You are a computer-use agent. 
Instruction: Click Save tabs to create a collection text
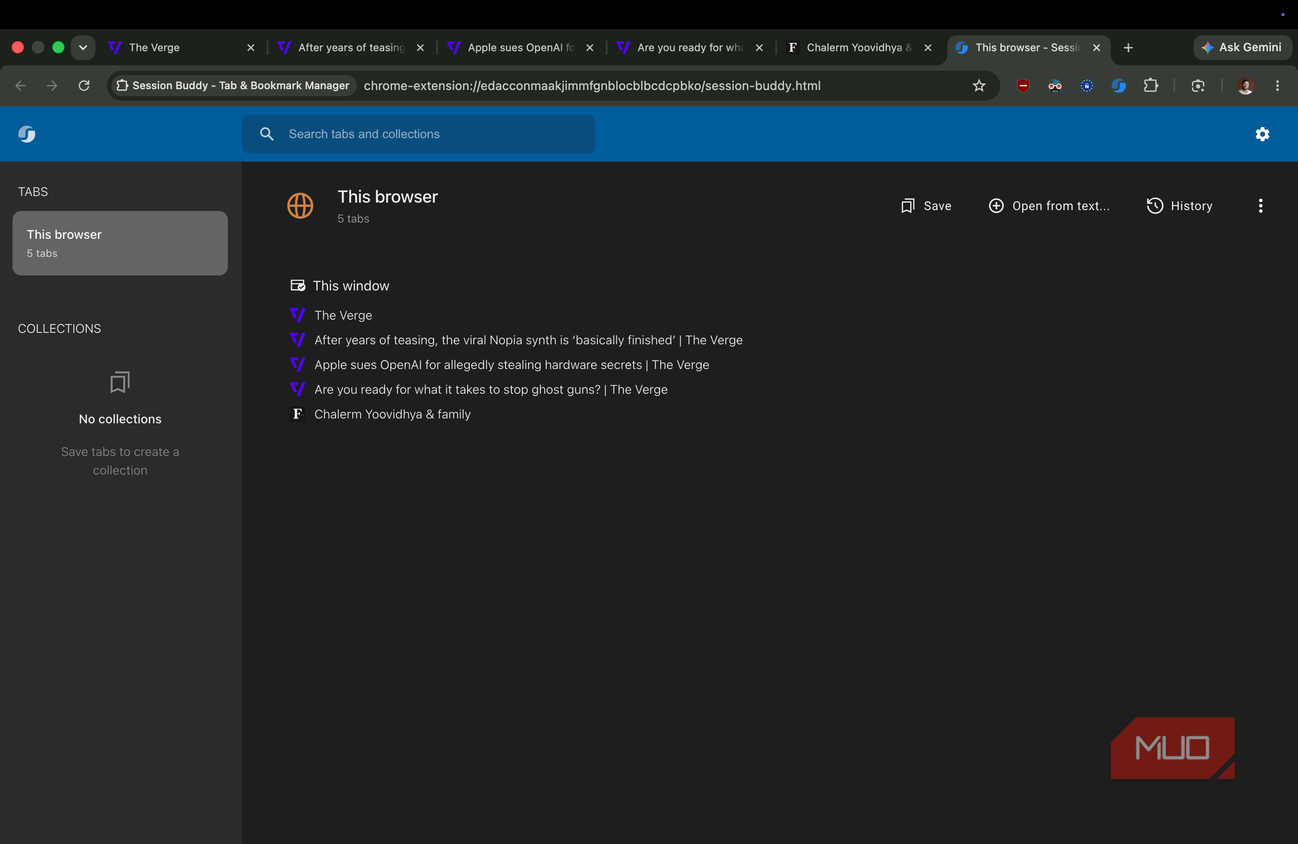120,461
